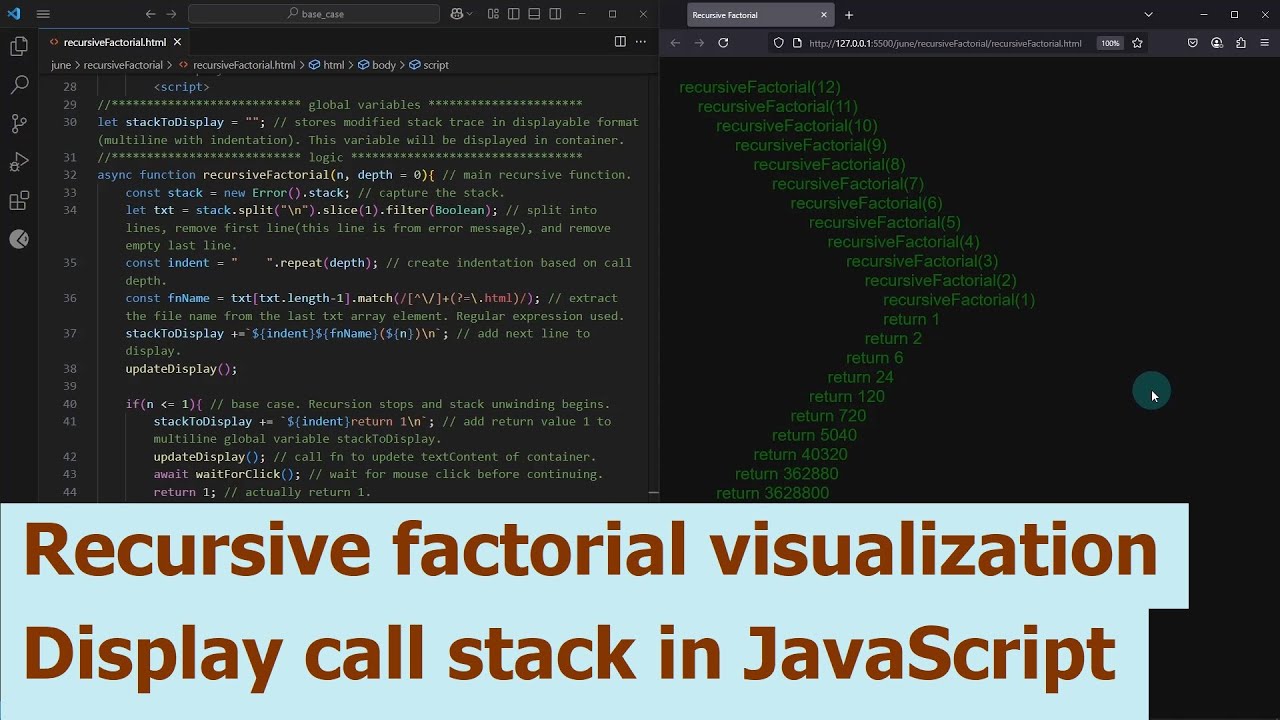The image size is (1280, 720).
Task: Open the VS Code hamburger menu
Action: [x=42, y=14]
